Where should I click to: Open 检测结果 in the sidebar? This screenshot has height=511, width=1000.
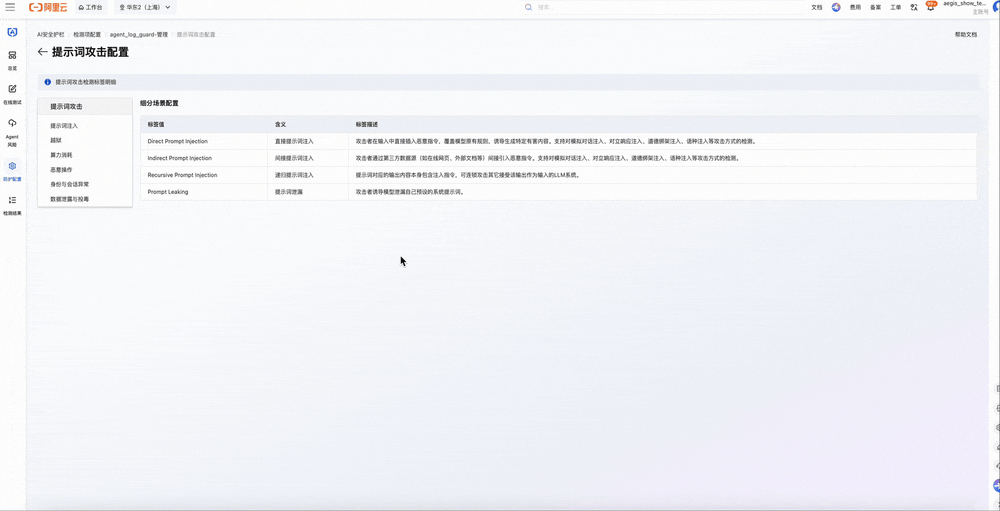click(x=12, y=205)
